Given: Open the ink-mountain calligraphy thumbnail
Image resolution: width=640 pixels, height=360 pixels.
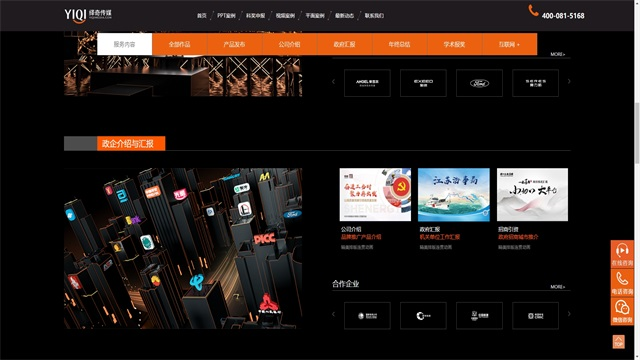Looking at the screenshot, I should pos(532,195).
